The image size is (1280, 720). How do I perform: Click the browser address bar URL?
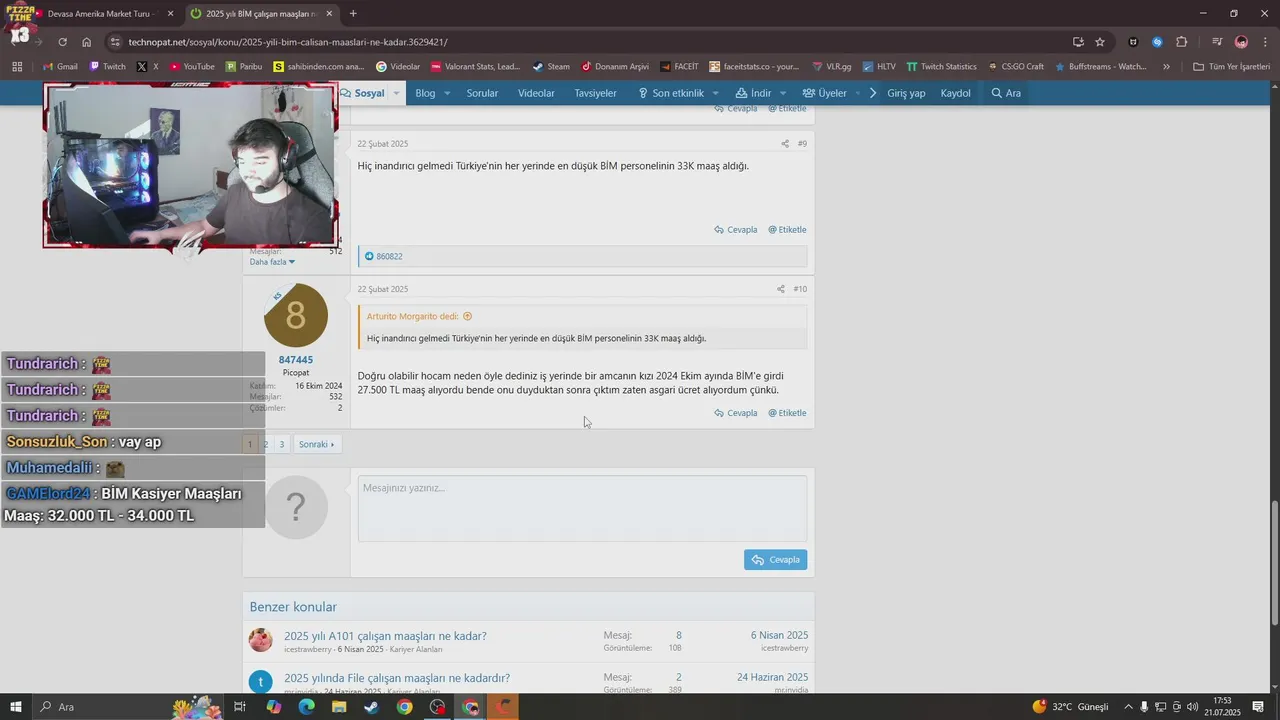(x=288, y=42)
